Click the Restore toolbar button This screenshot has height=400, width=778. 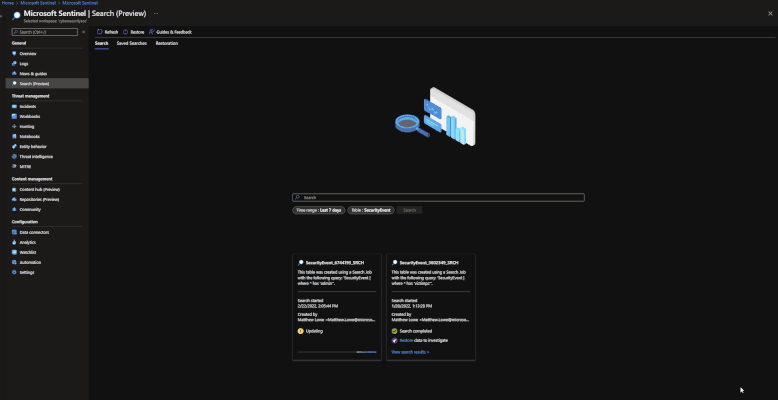[x=133, y=32]
